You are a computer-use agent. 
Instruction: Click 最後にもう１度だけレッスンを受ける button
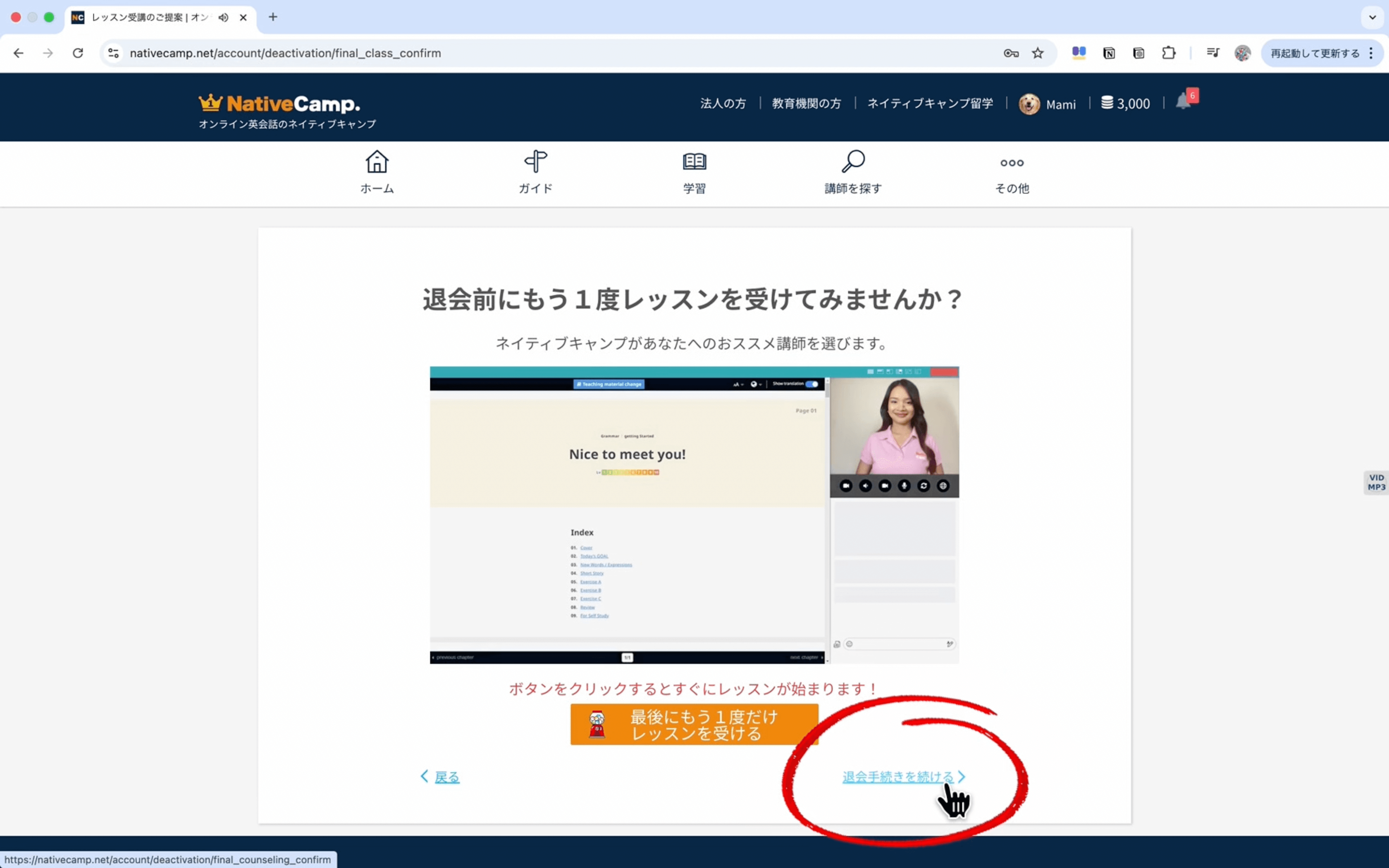point(694,725)
